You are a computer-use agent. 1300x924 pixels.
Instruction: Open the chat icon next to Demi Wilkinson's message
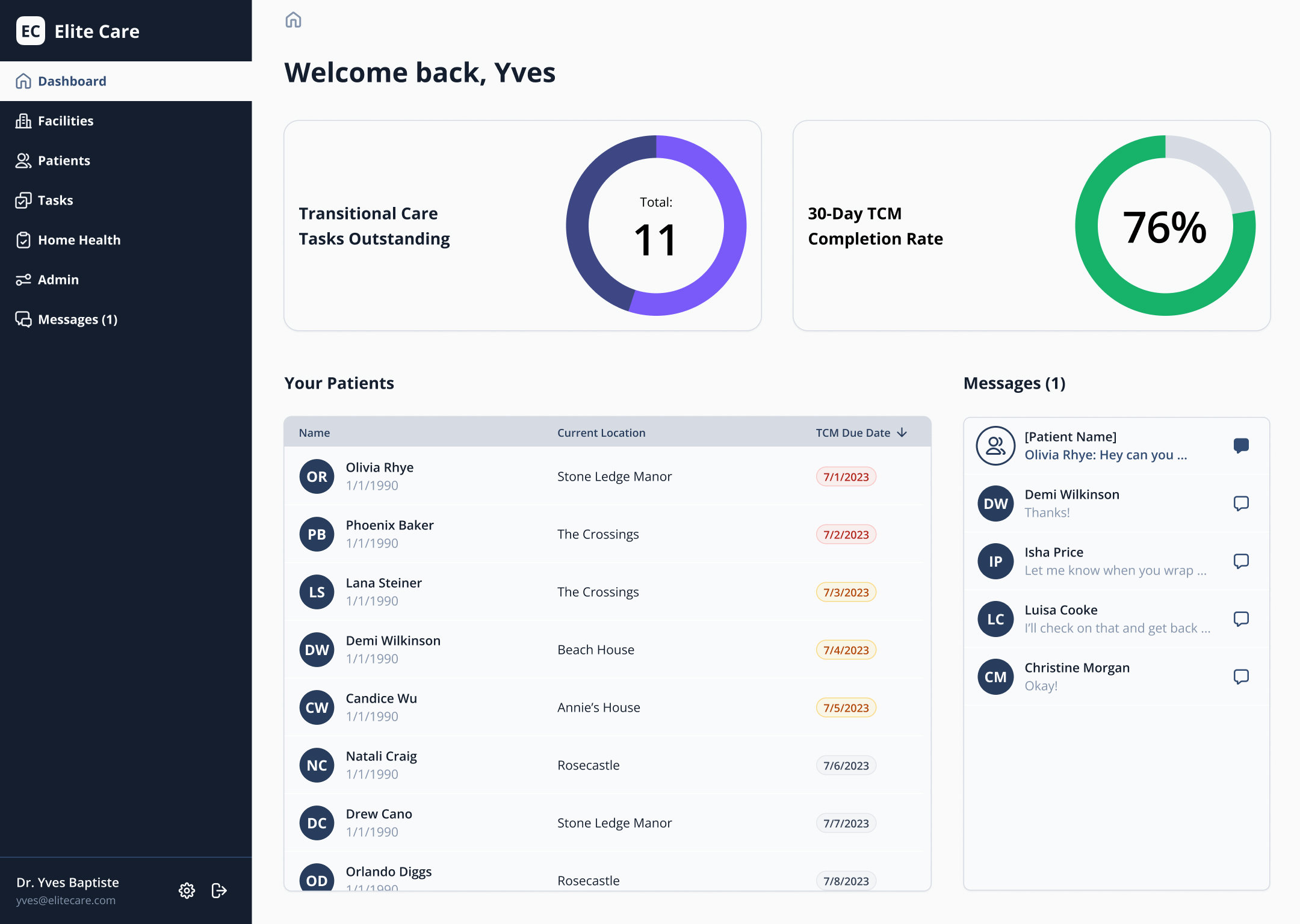pos(1241,504)
